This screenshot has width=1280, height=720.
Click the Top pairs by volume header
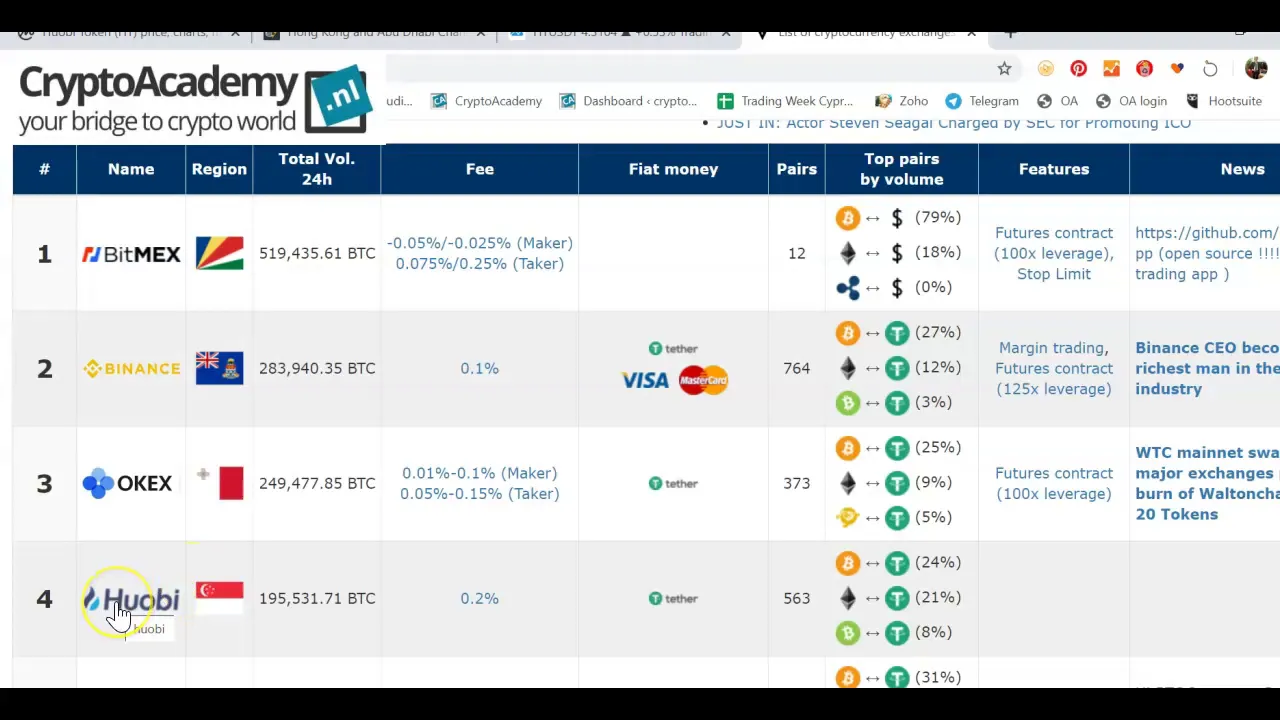[x=902, y=169]
